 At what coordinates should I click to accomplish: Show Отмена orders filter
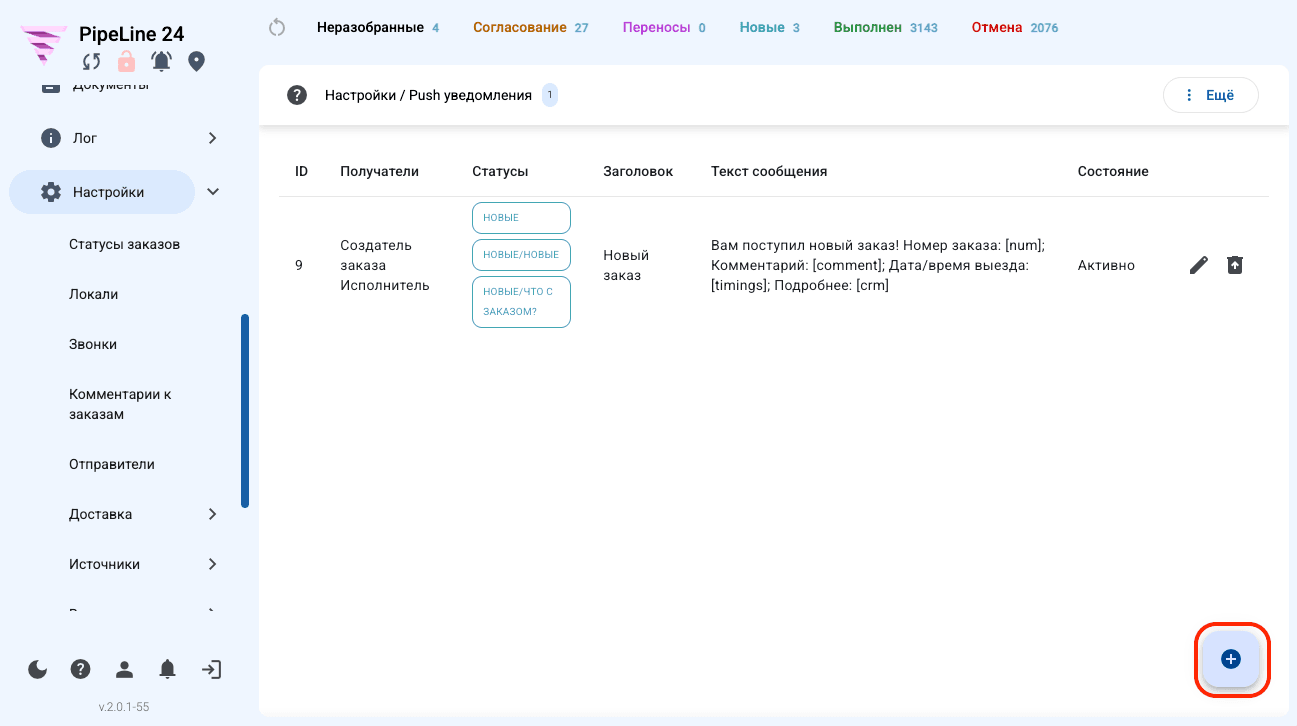pyautogui.click(x=1015, y=27)
